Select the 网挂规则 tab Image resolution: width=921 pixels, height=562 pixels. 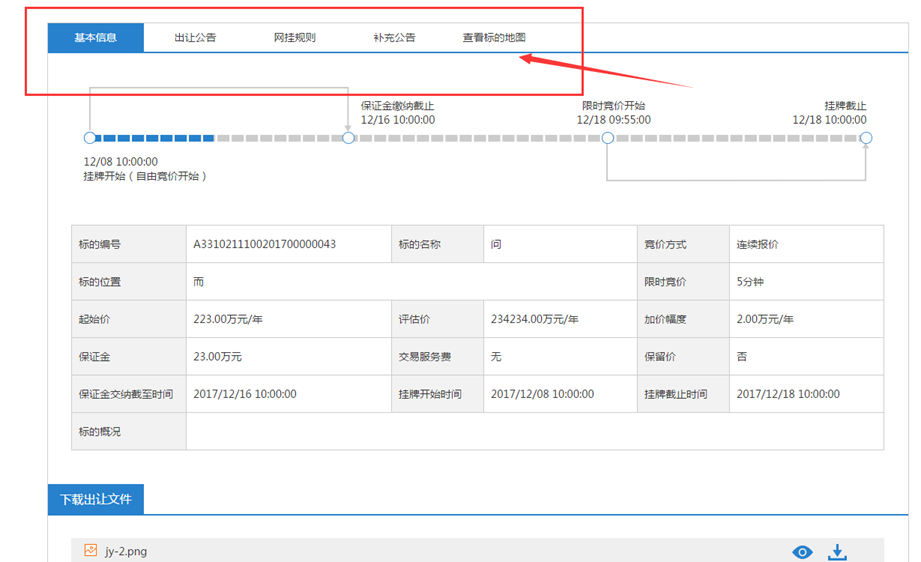[x=295, y=38]
